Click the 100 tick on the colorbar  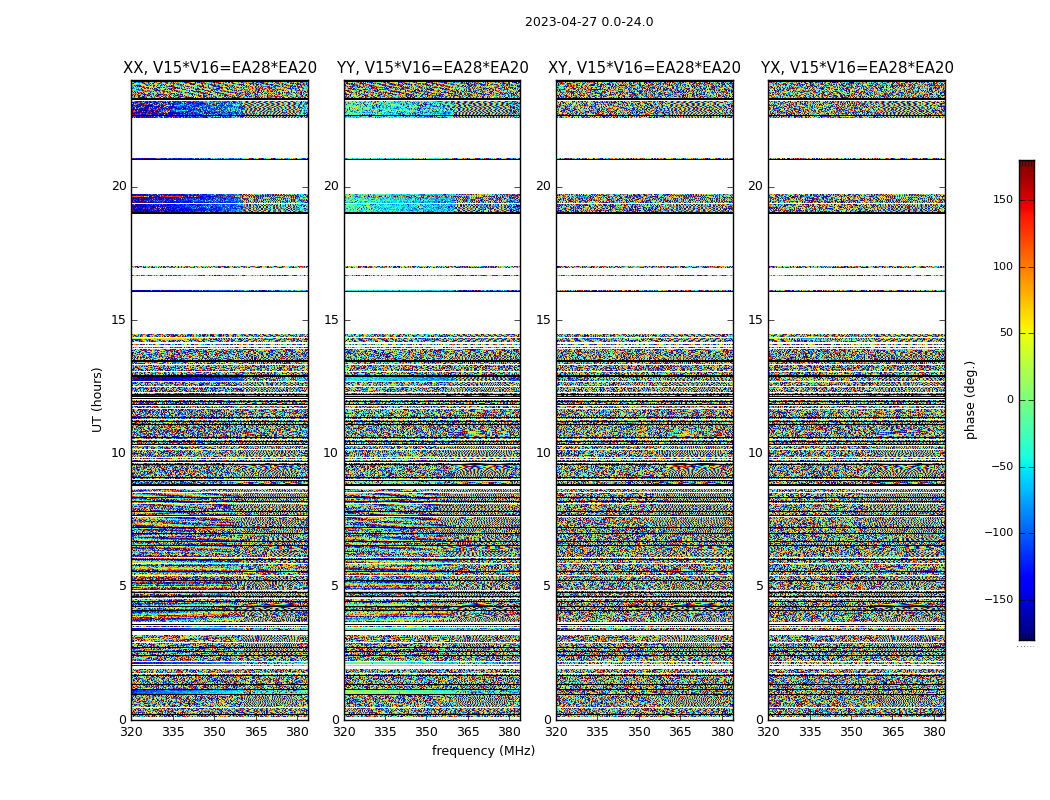click(1003, 266)
